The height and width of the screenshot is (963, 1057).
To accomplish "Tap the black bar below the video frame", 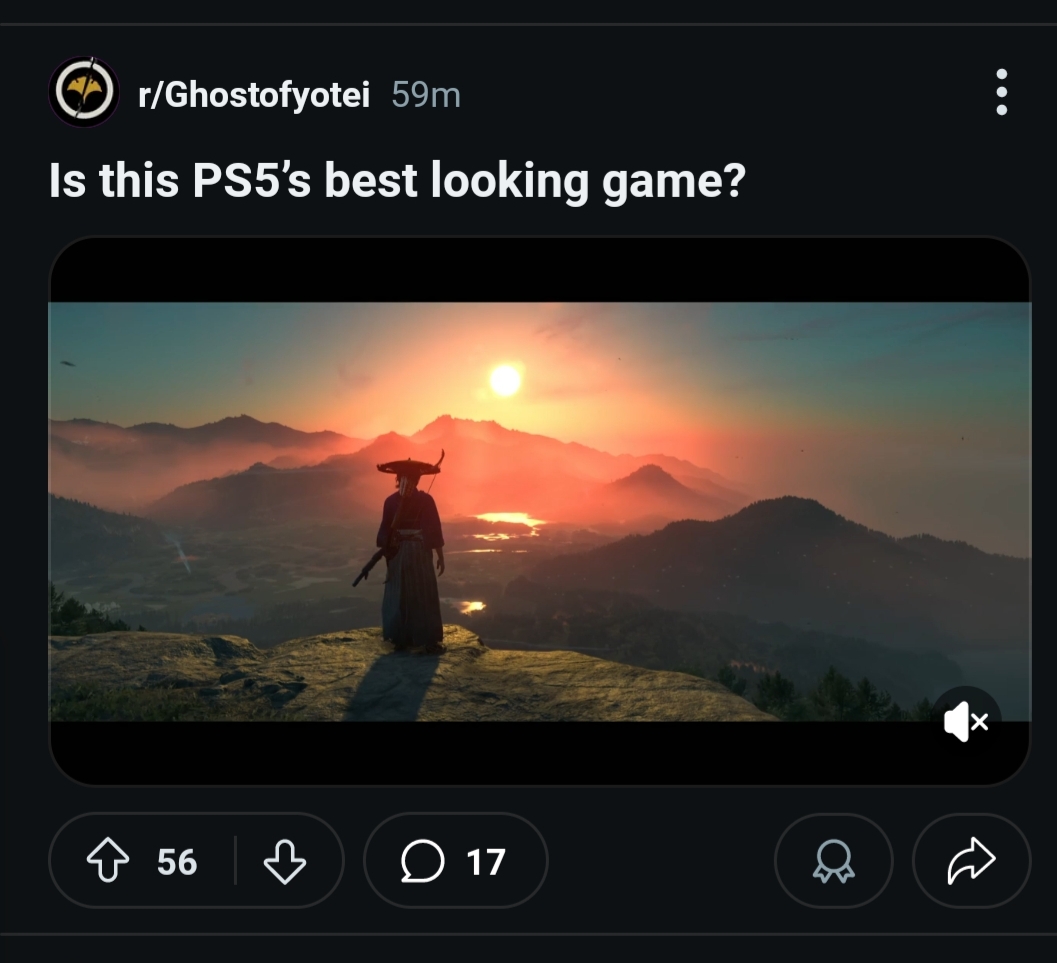I will pyautogui.click(x=500, y=752).
